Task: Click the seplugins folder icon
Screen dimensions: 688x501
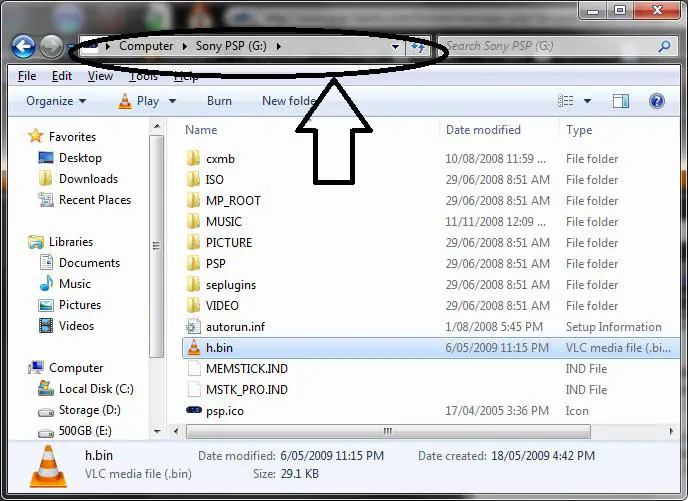Action: point(193,285)
